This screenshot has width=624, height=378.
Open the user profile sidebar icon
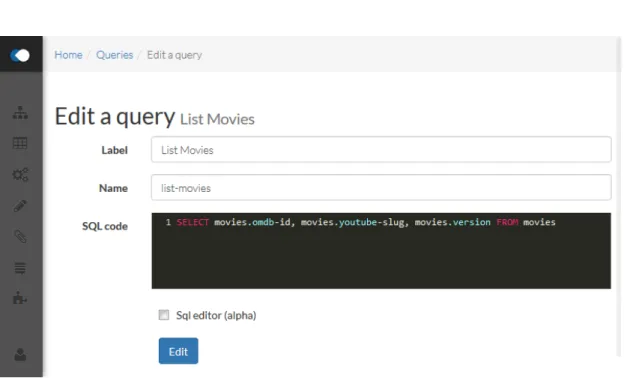click(20, 354)
